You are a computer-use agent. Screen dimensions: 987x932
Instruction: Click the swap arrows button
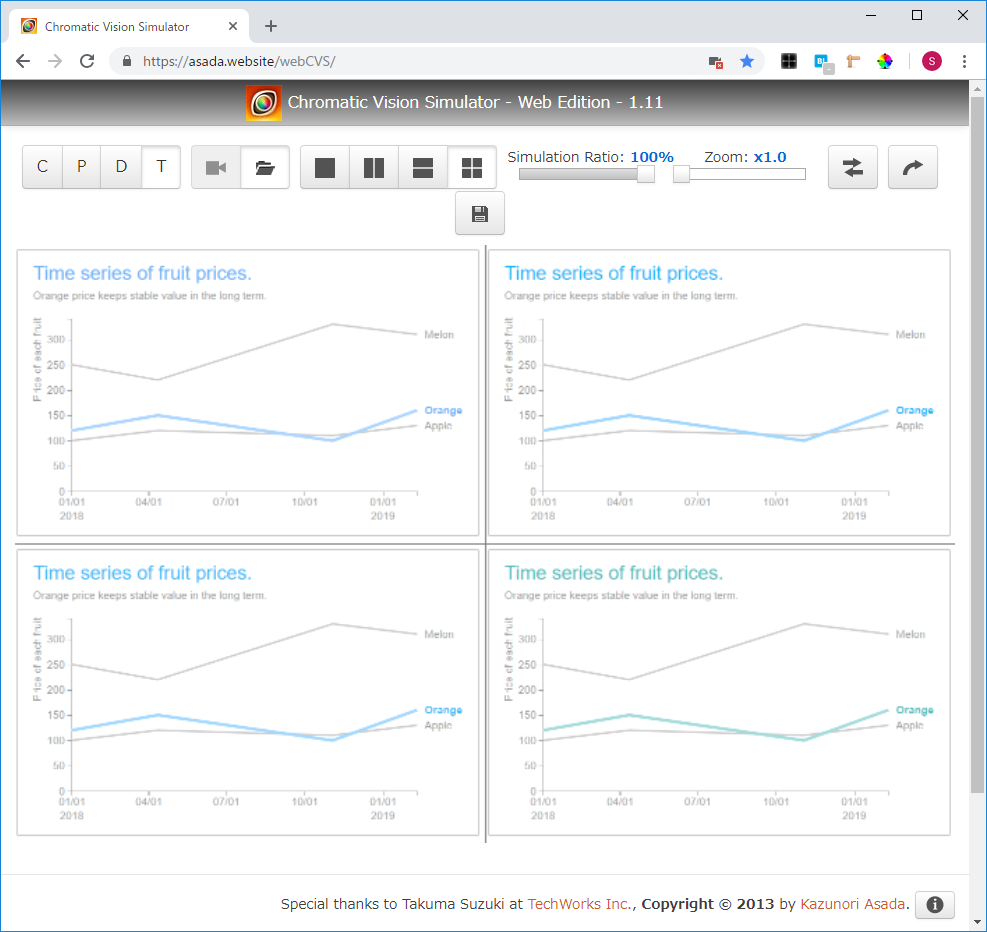[853, 167]
